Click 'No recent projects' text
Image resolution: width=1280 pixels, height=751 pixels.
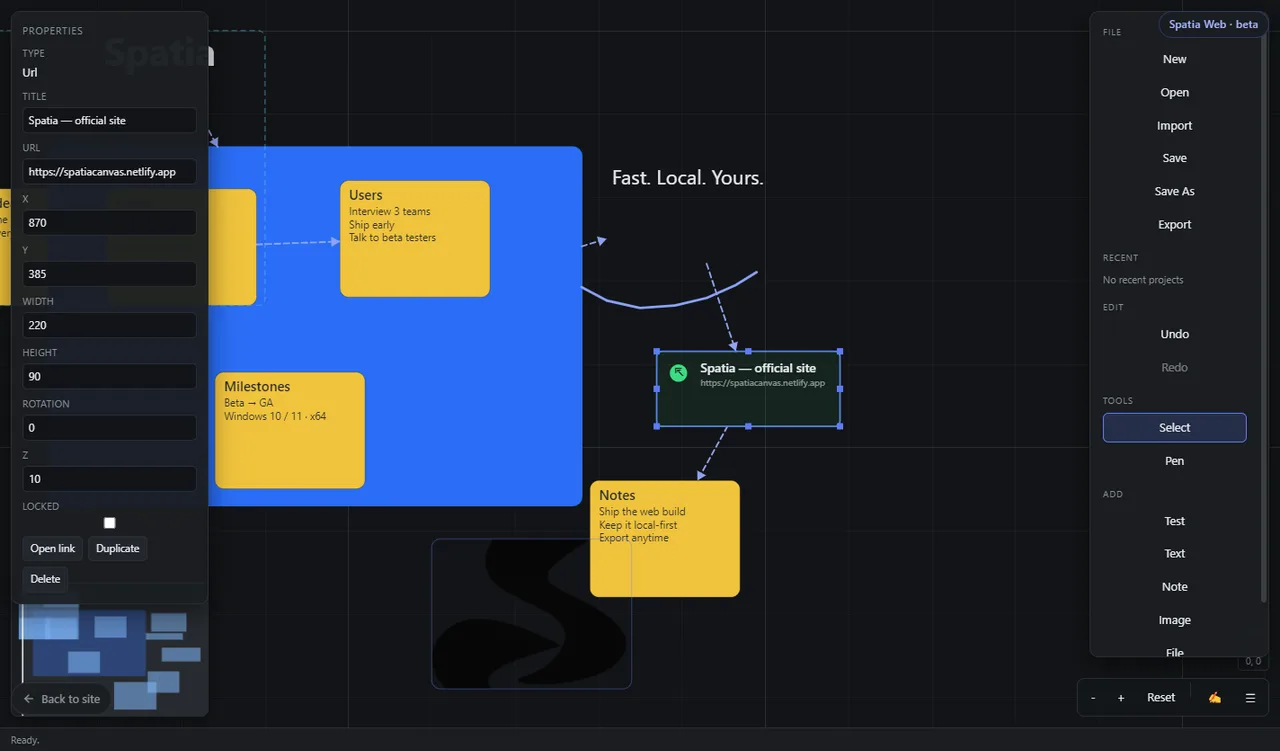[x=1143, y=280]
